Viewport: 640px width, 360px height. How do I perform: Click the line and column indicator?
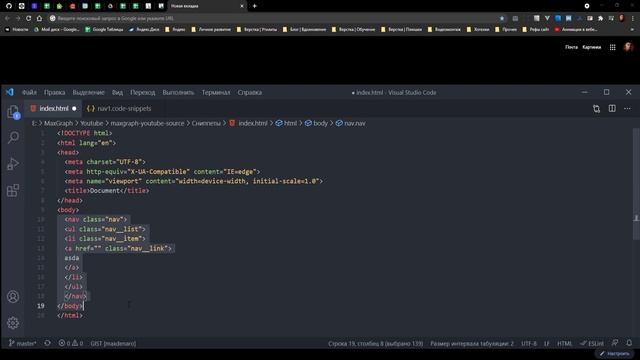pos(376,343)
